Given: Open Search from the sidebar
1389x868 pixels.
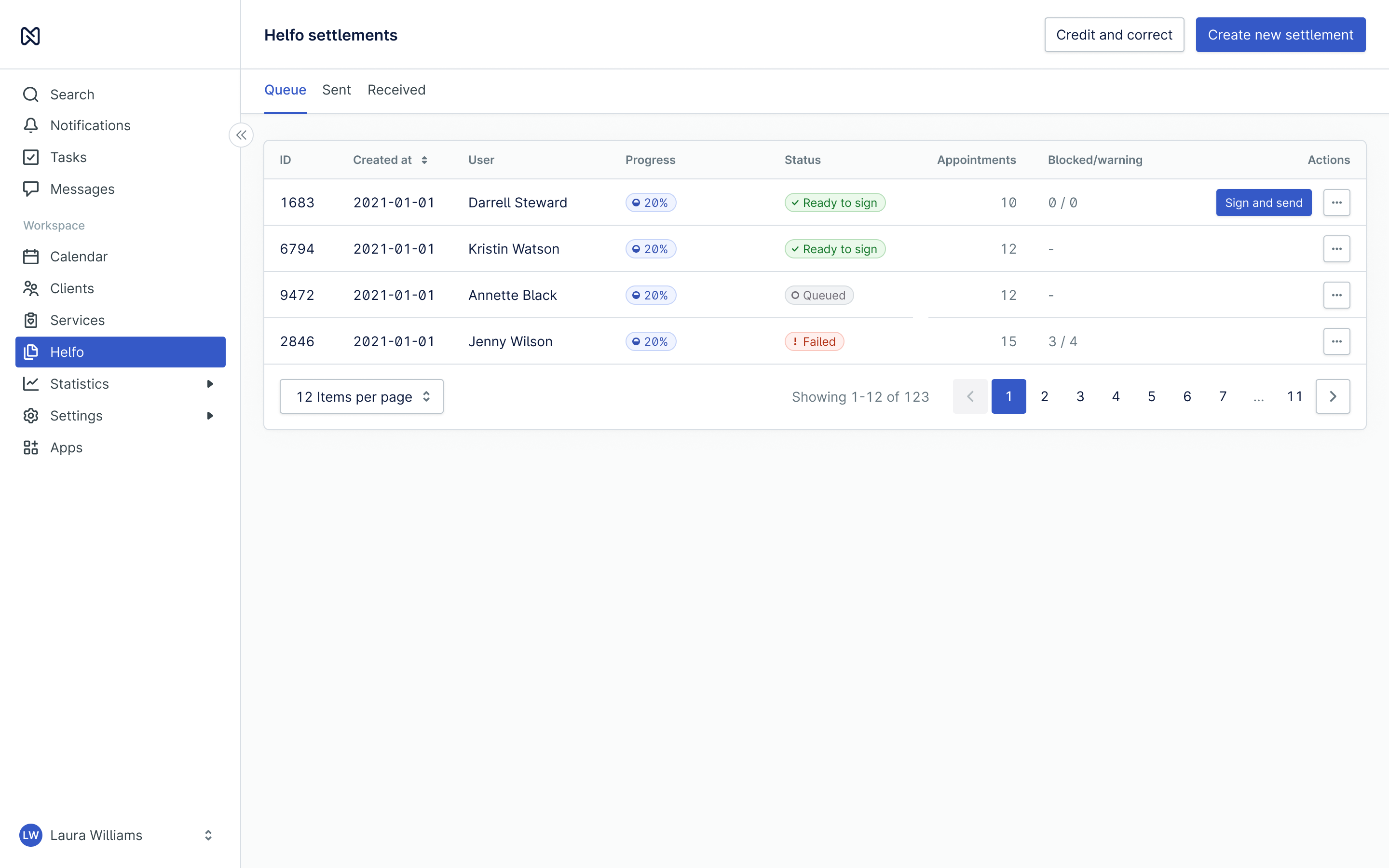Looking at the screenshot, I should click(121, 94).
